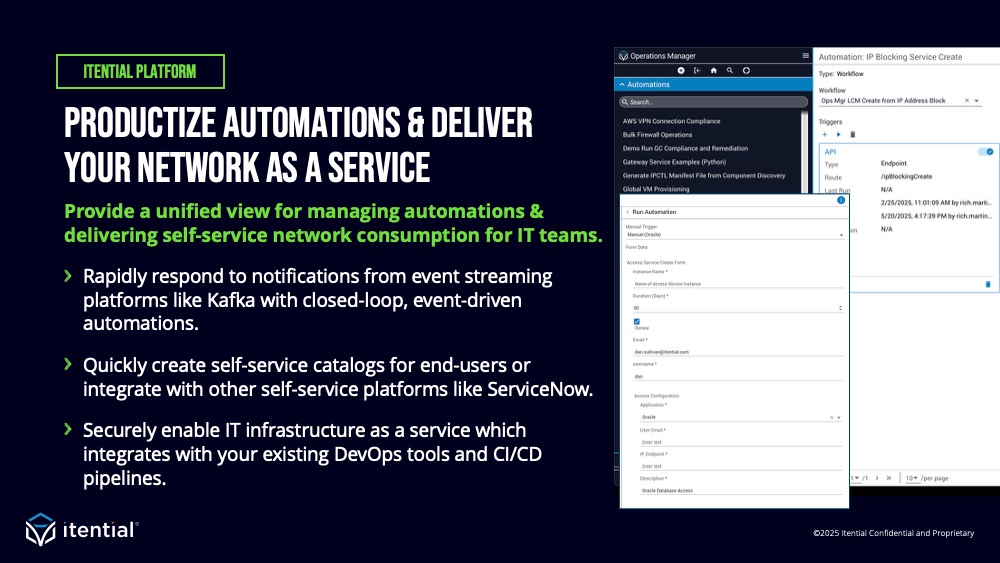The height and width of the screenshot is (563, 1000).
Task: Click the refresh circle toolbar icon
Action: click(x=746, y=71)
